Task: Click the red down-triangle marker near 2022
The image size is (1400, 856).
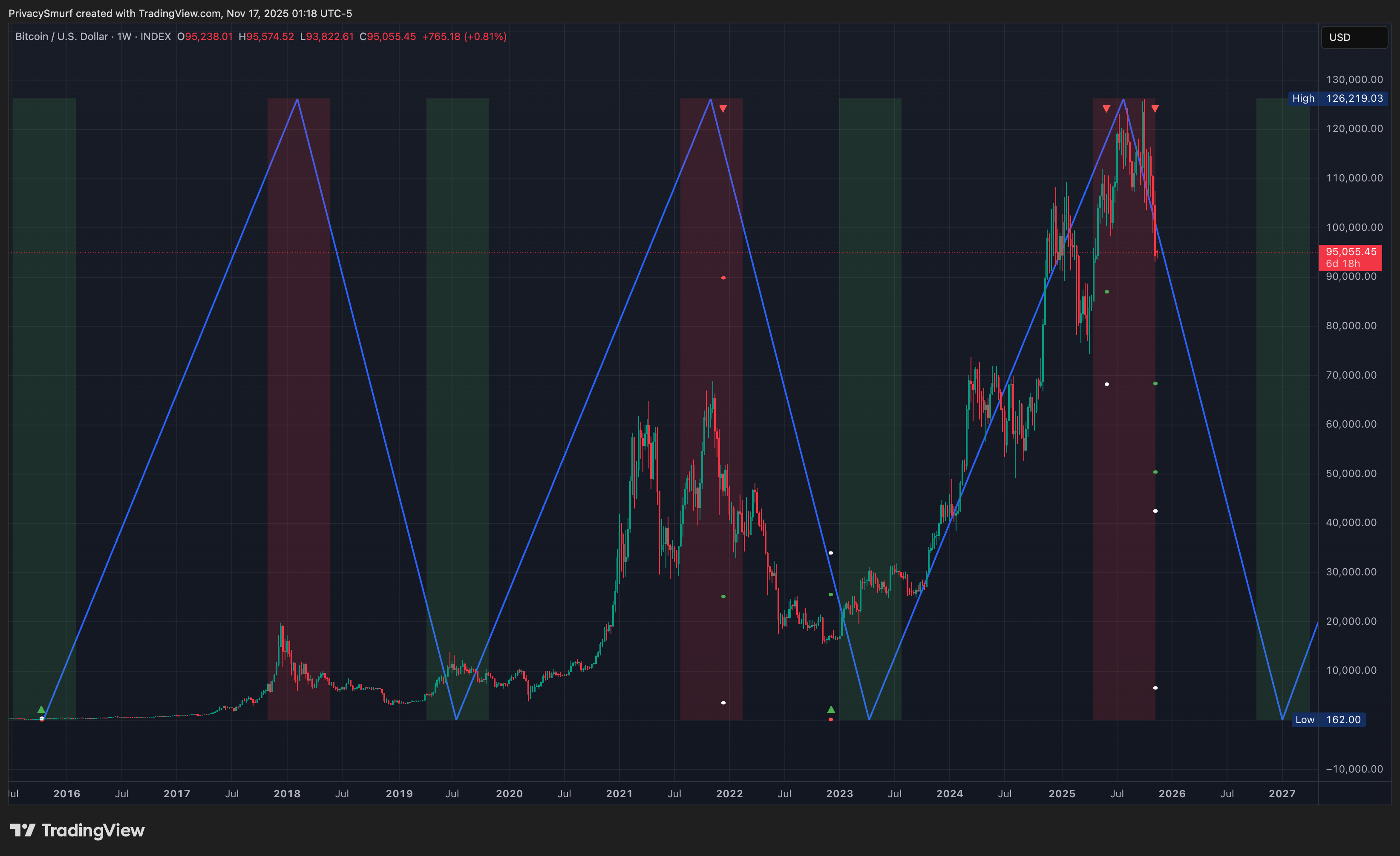Action: pos(723,109)
